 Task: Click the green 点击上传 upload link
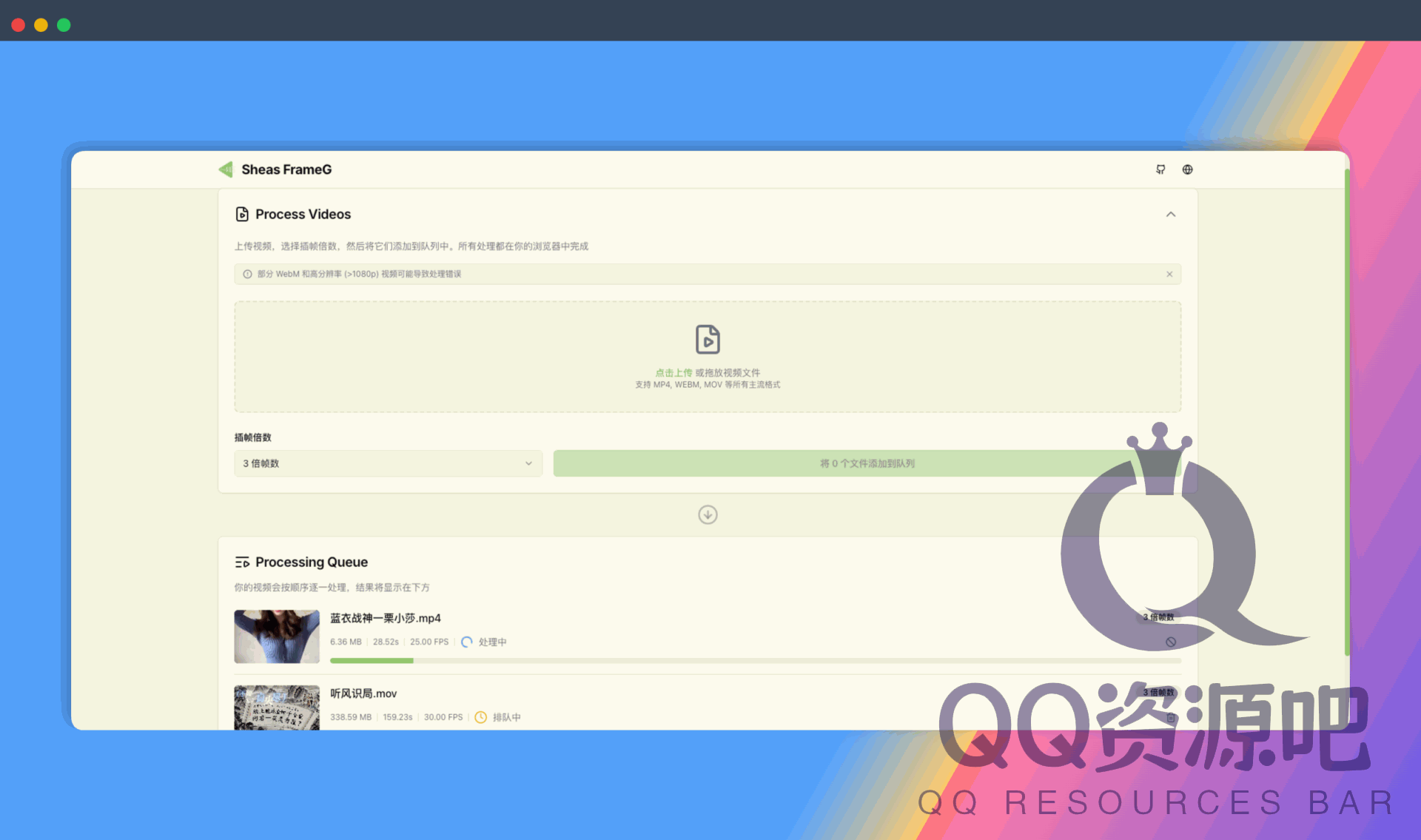673,372
